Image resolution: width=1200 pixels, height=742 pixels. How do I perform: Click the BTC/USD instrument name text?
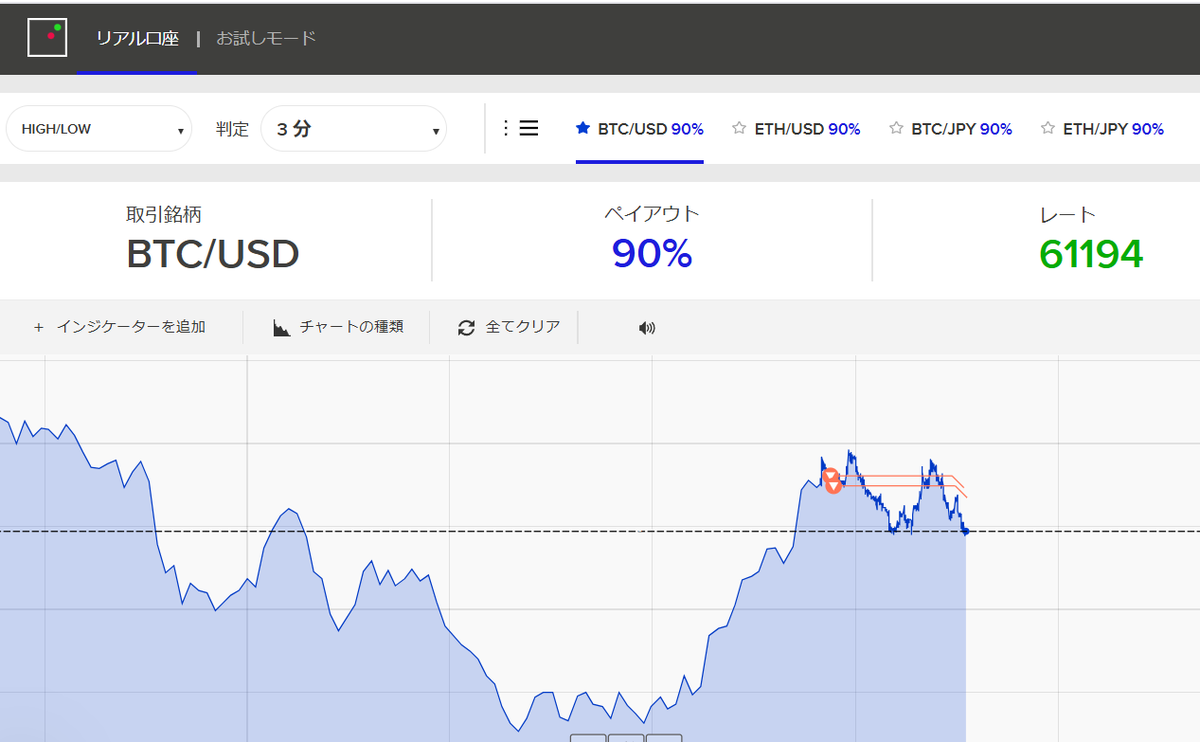click(213, 255)
